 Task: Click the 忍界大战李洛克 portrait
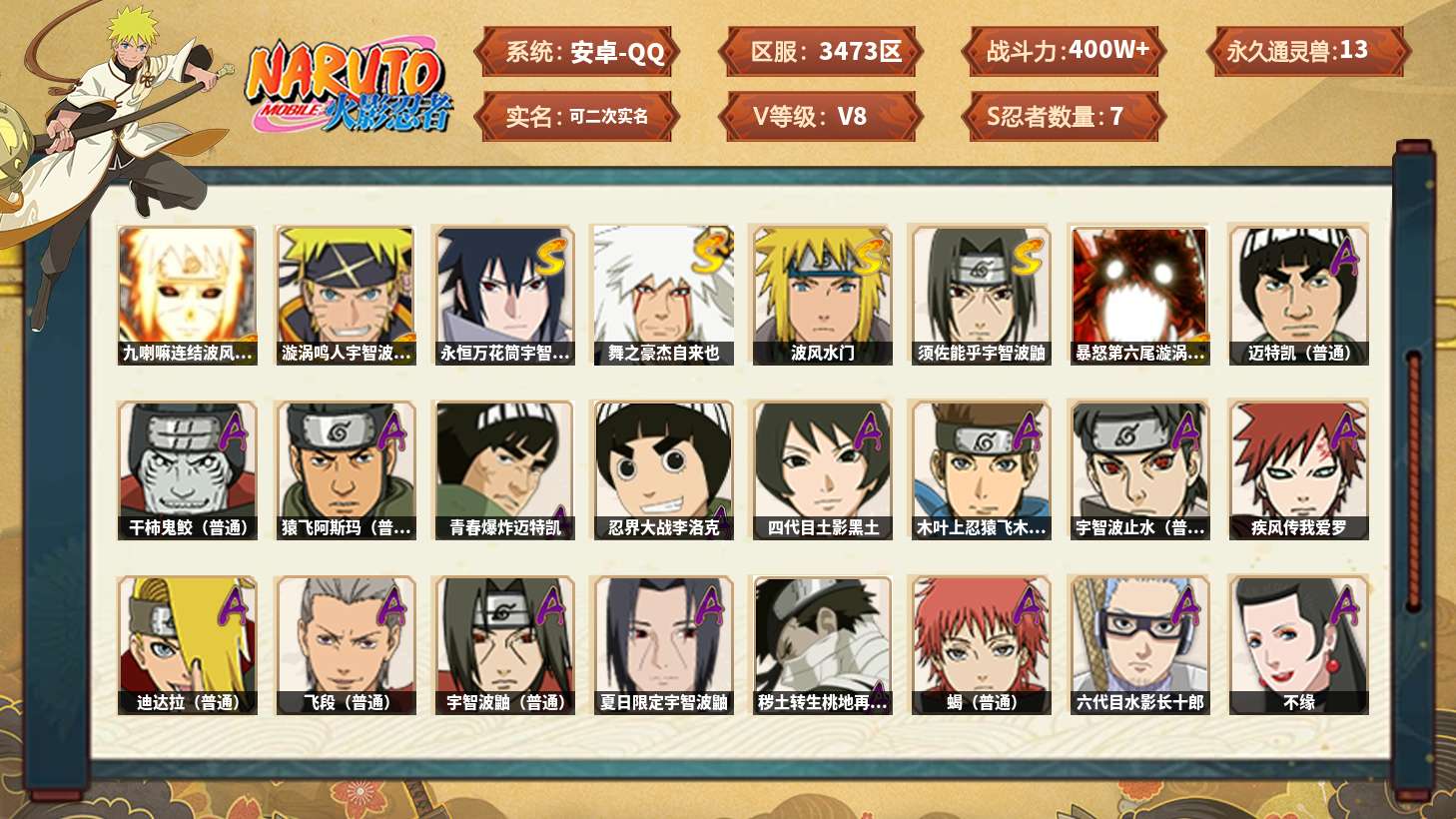(663, 470)
